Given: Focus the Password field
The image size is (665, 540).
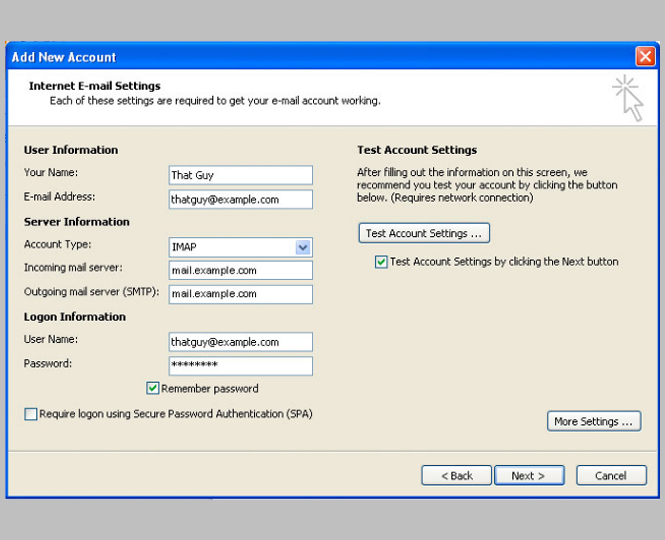Looking at the screenshot, I should 240,366.
